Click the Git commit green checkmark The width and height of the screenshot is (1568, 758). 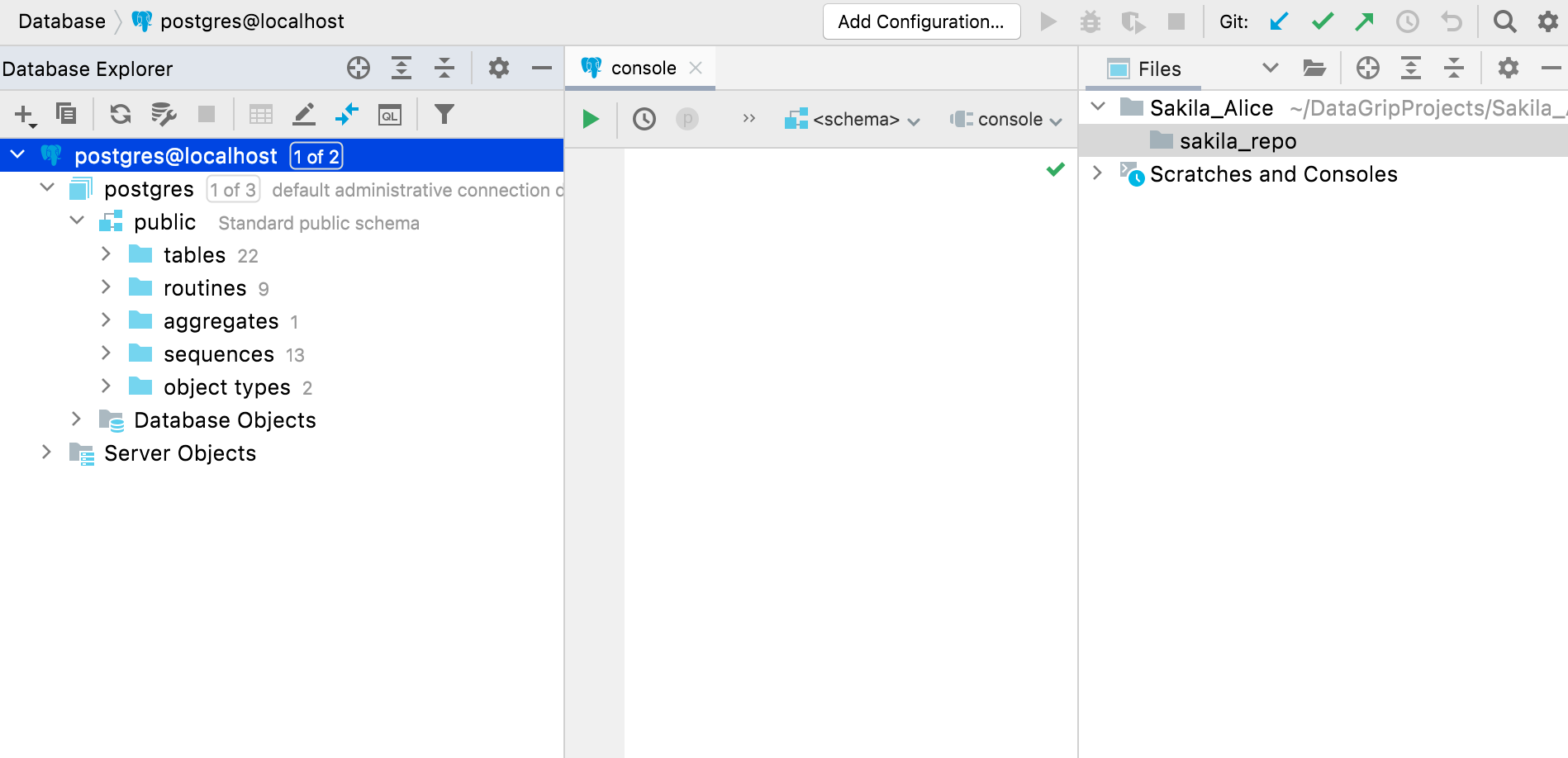tap(1322, 21)
